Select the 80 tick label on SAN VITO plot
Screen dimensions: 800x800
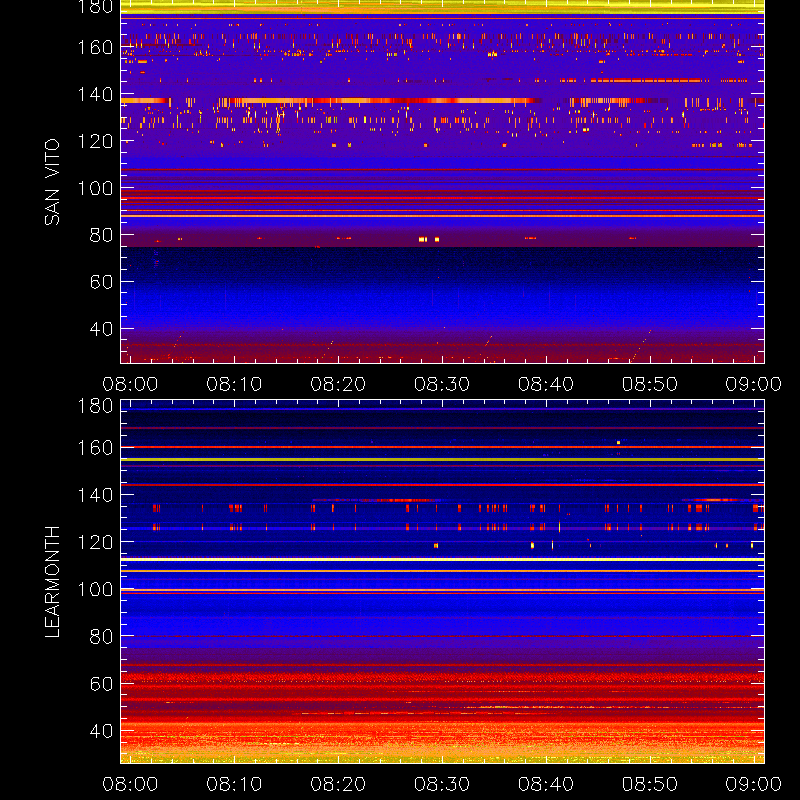(x=101, y=235)
